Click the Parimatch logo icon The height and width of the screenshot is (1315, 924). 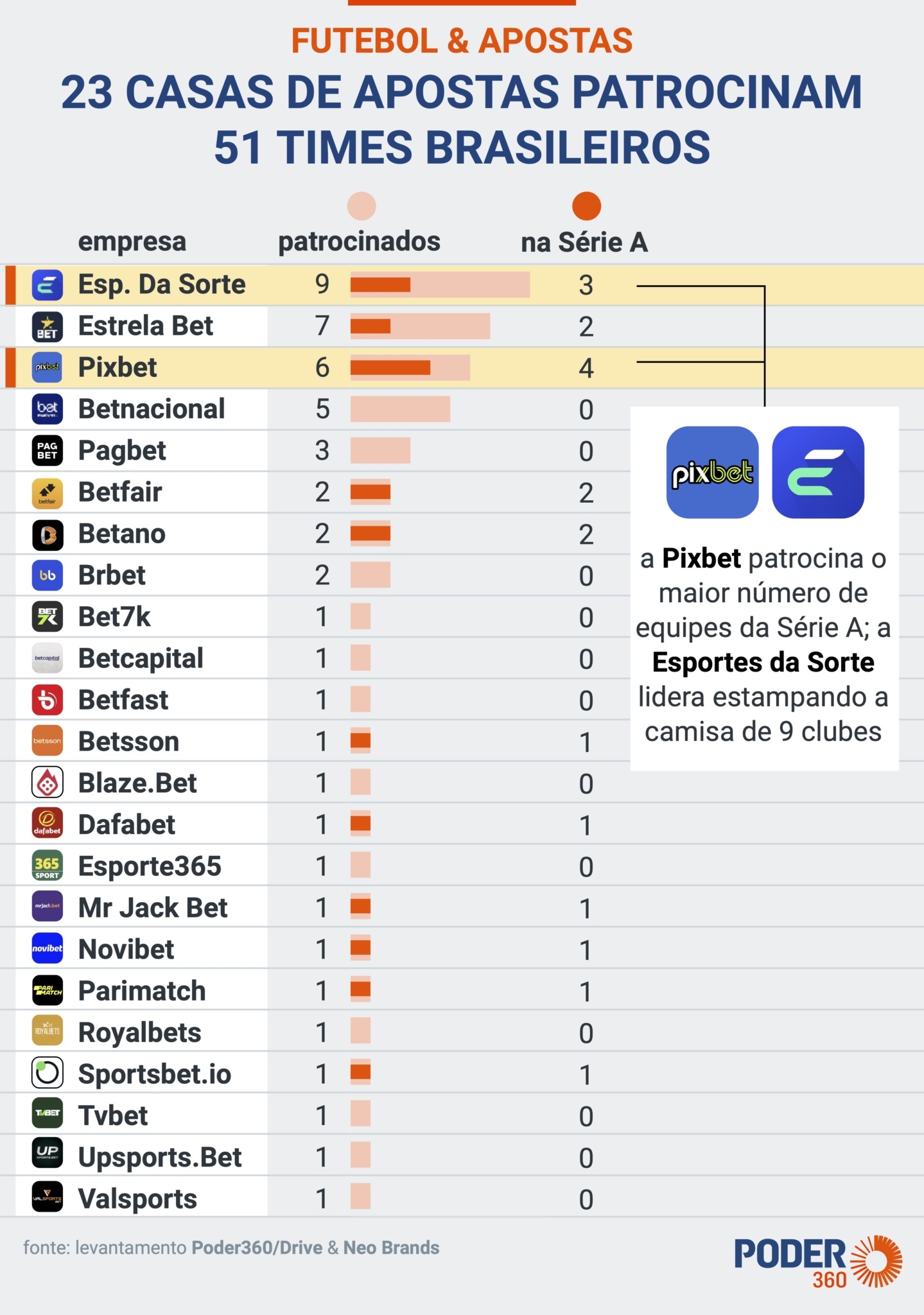click(x=48, y=990)
